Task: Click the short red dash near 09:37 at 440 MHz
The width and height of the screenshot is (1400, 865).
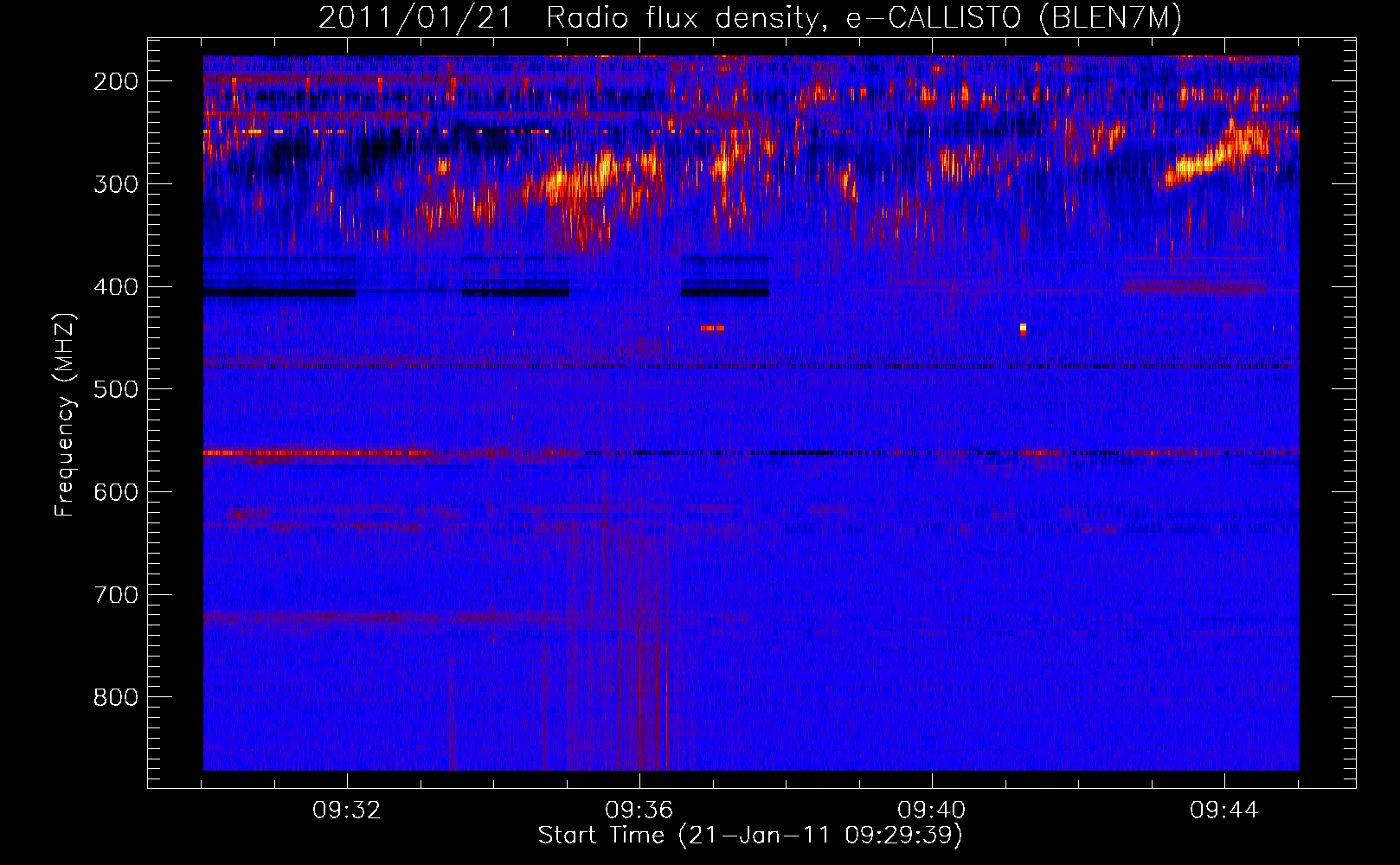Action: tap(712, 328)
